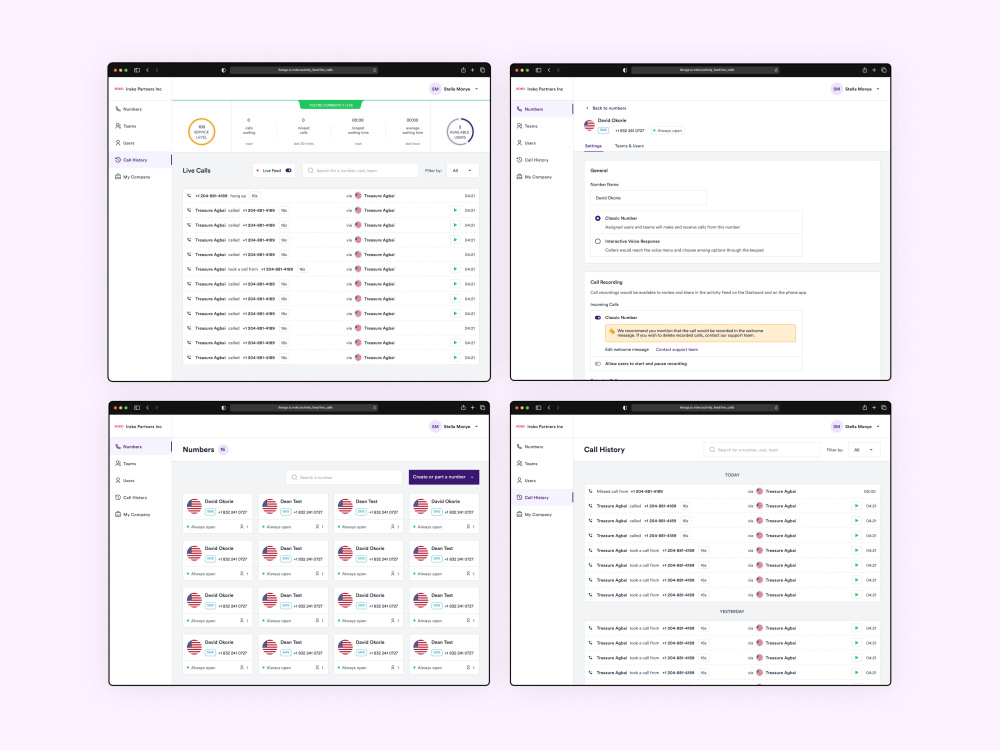Image resolution: width=1000 pixels, height=750 pixels.
Task: Search field in the Call History window
Action: click(761, 450)
